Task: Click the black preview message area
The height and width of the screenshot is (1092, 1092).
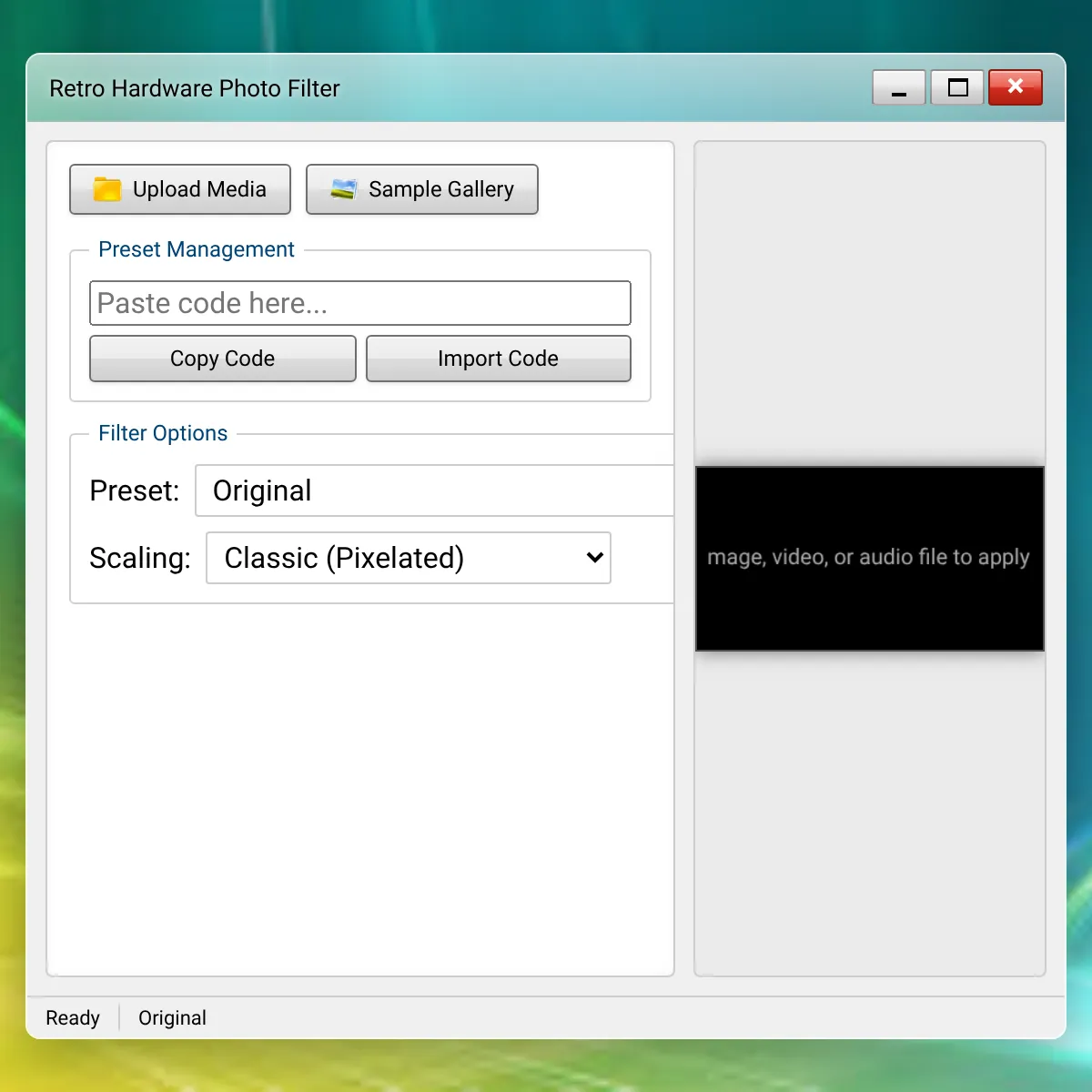Action: tap(870, 559)
